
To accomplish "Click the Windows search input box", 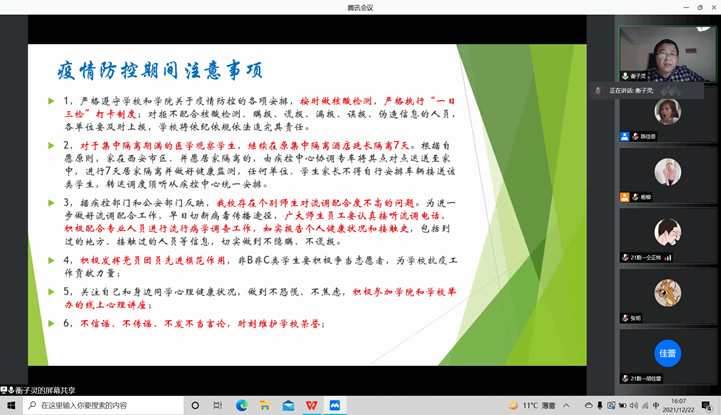I will point(100,405).
